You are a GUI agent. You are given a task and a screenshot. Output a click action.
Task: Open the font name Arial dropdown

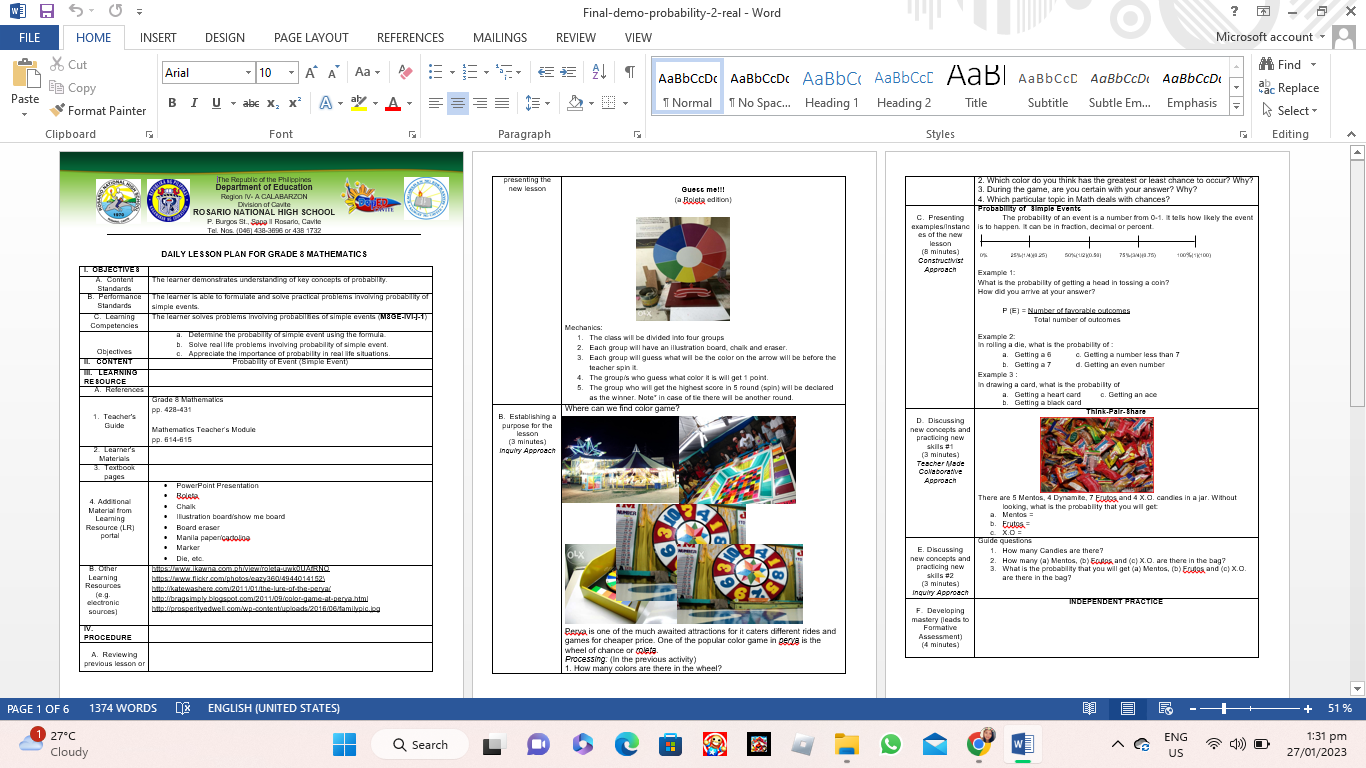click(x=249, y=73)
